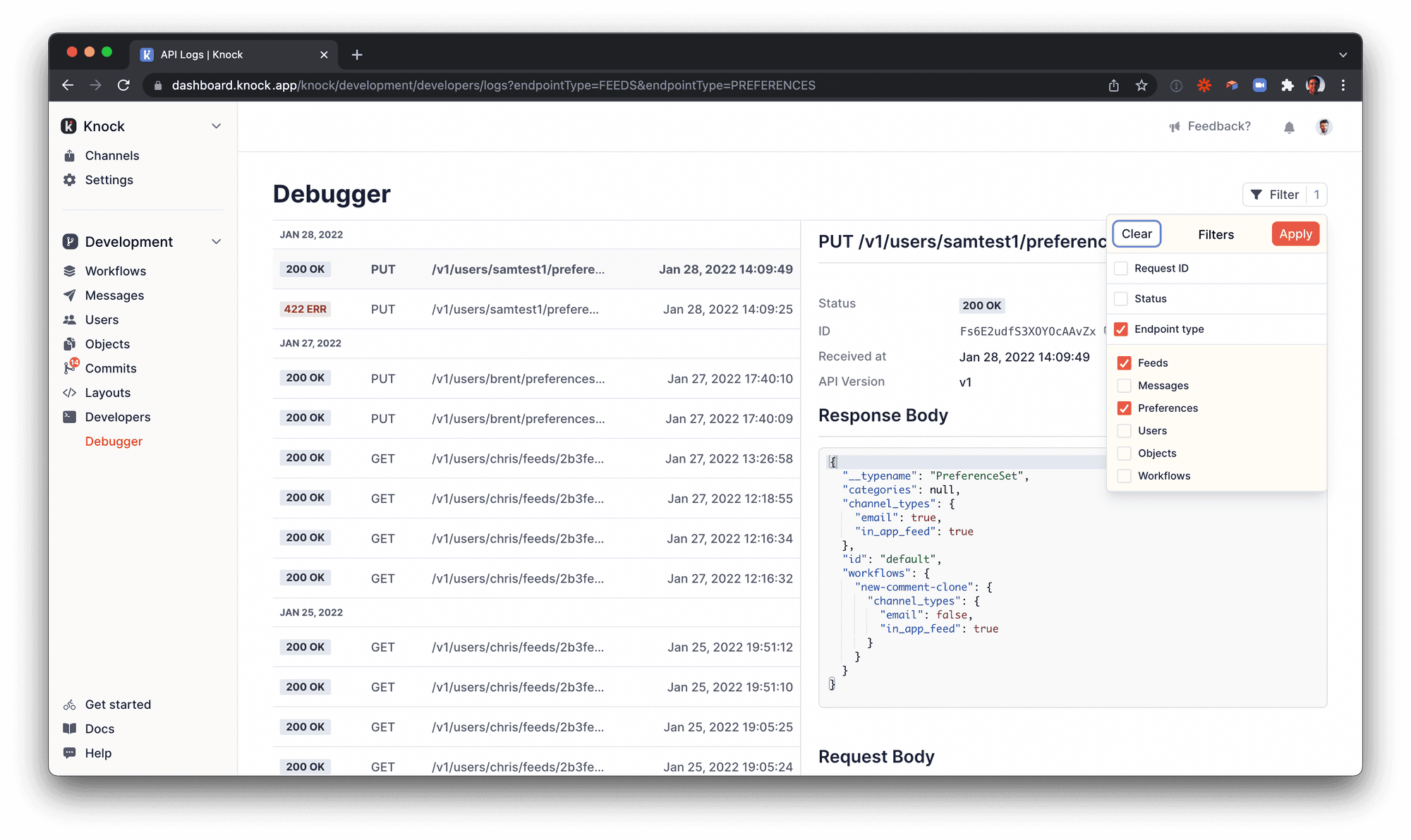Click the notification bell icon

[1289, 126]
